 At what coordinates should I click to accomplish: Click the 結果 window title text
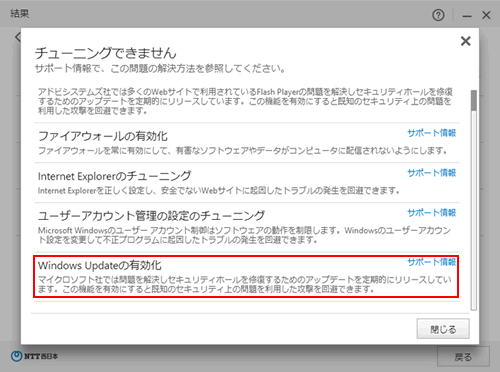(x=20, y=14)
